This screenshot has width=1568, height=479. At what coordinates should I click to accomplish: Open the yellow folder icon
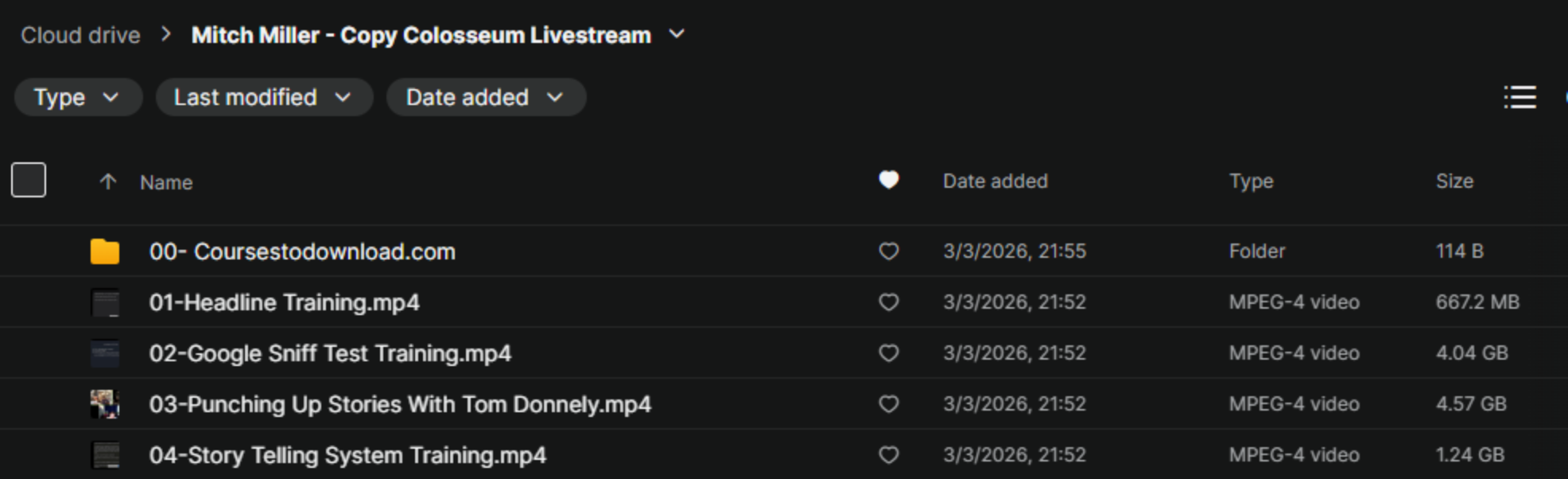(x=105, y=251)
